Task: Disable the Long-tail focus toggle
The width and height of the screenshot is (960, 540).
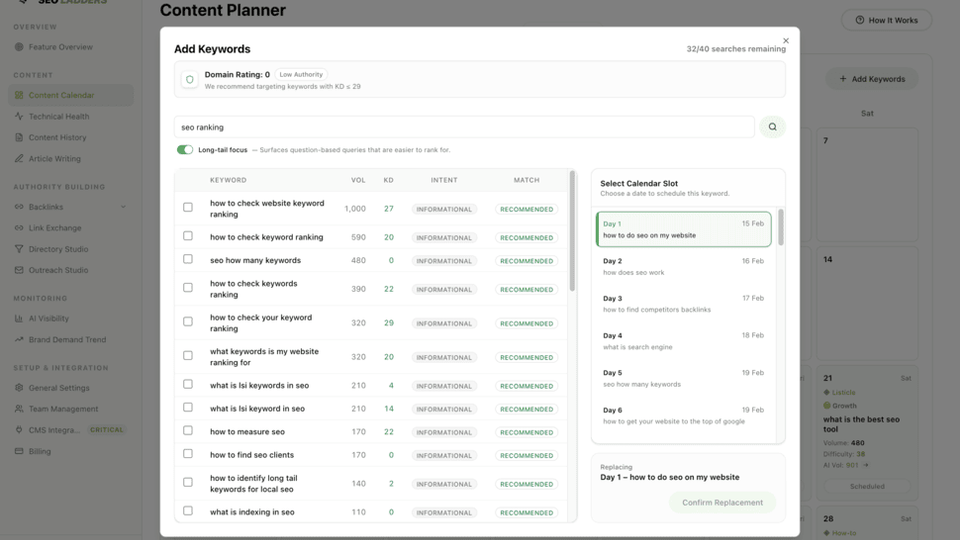Action: click(x=185, y=150)
